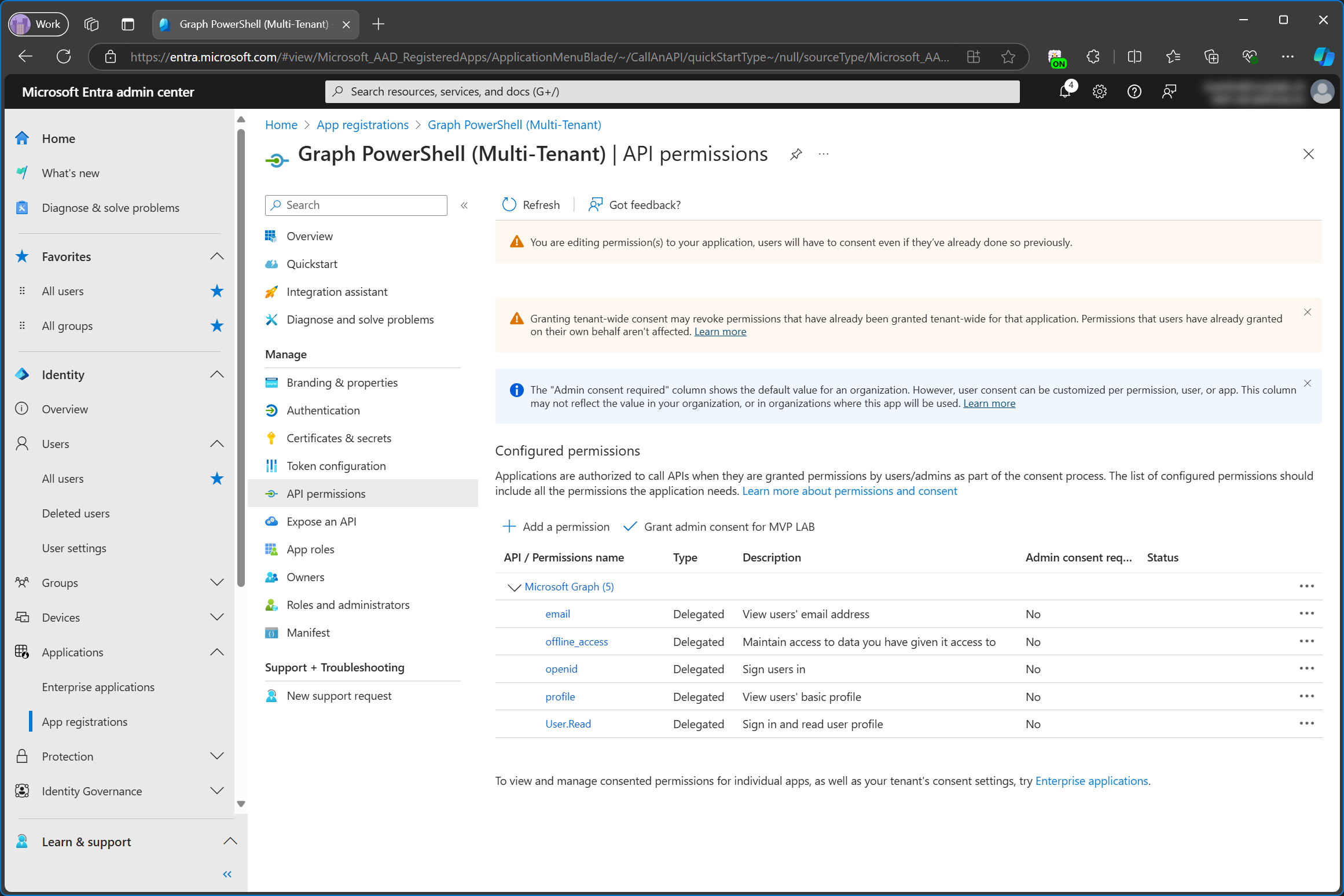Screen dimensions: 1344x896
Task: Open more options for Microsoft Graph group
Action: (1307, 586)
